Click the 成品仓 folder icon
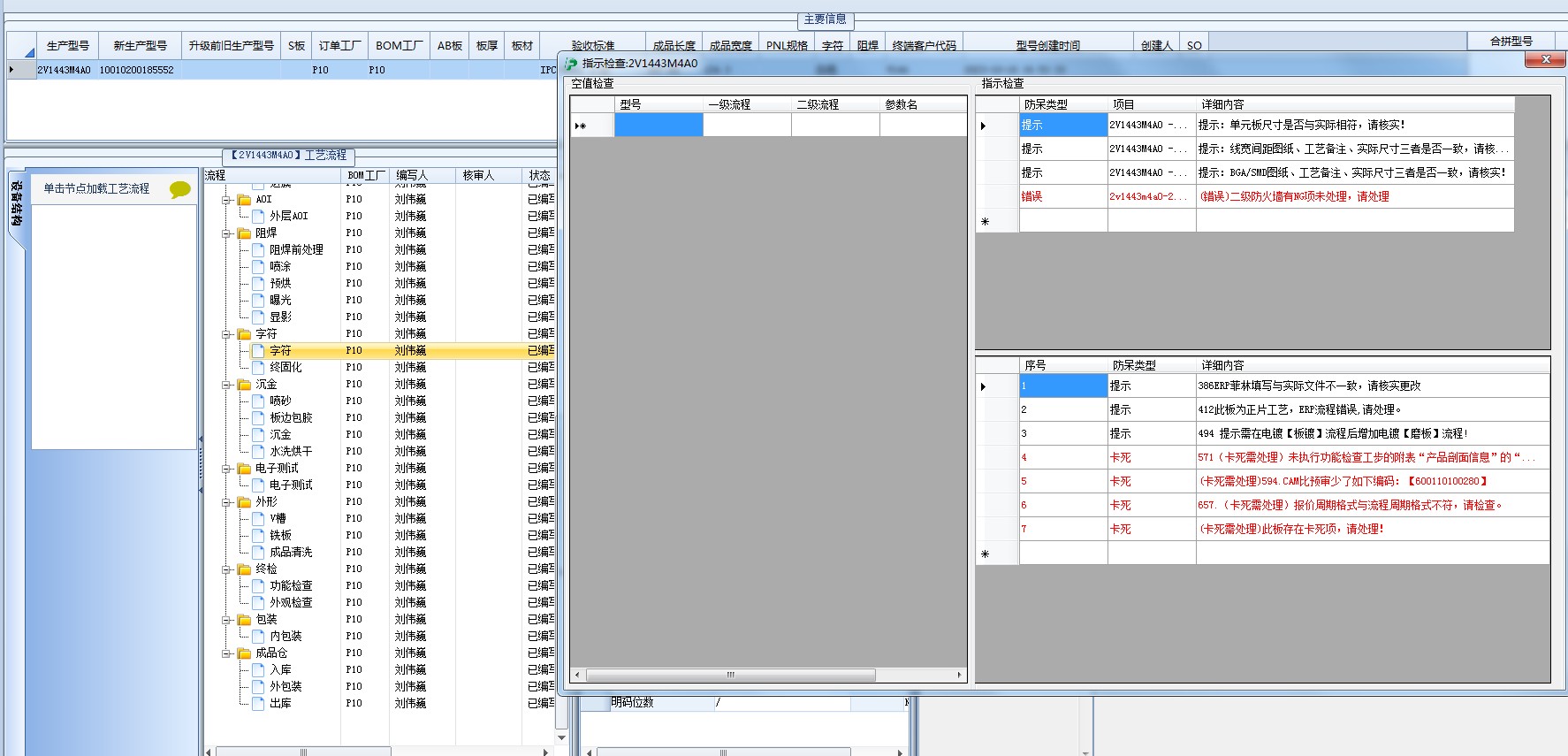This screenshot has width=1568, height=756. click(245, 653)
